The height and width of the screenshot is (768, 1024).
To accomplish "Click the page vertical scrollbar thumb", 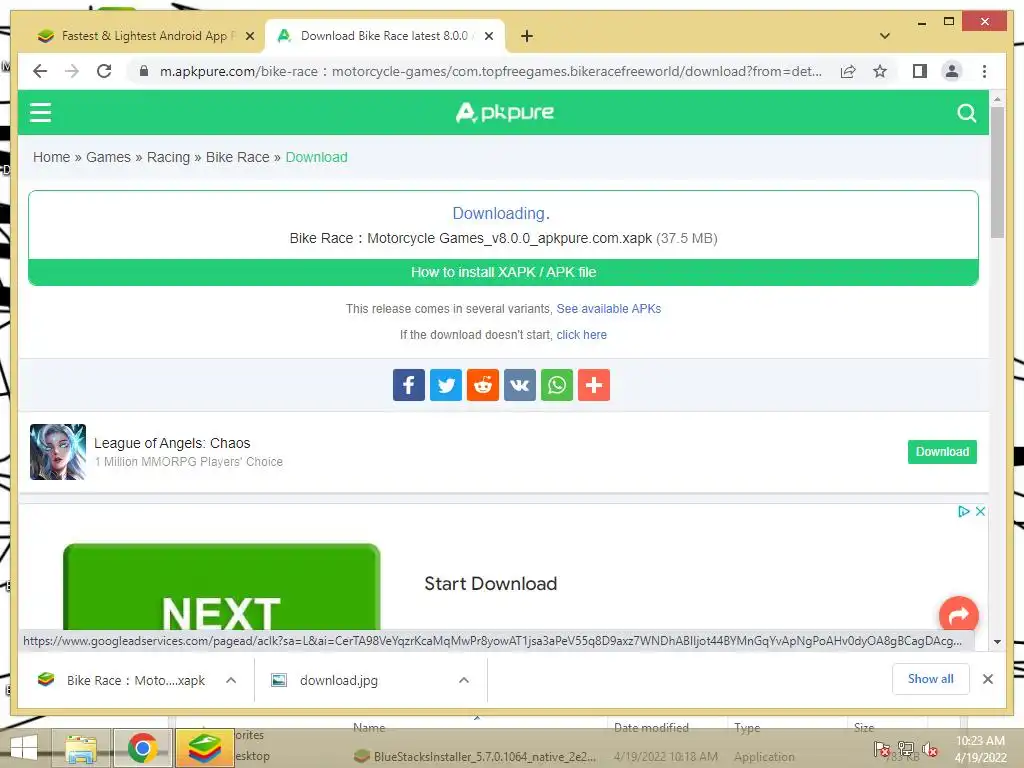I will coord(997,172).
